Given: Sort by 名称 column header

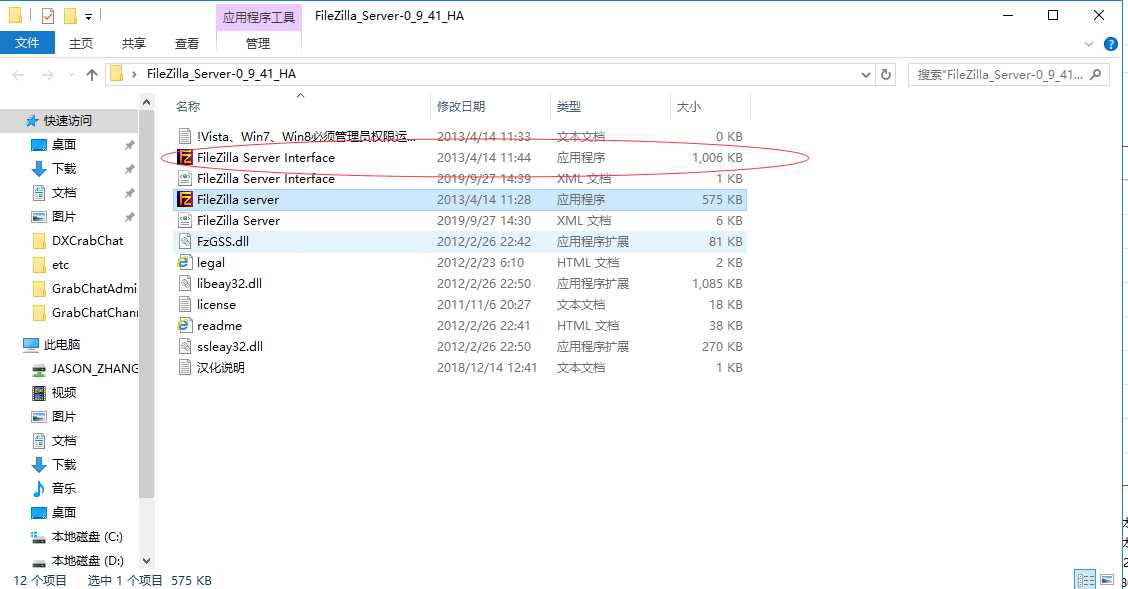Looking at the screenshot, I should (188, 106).
